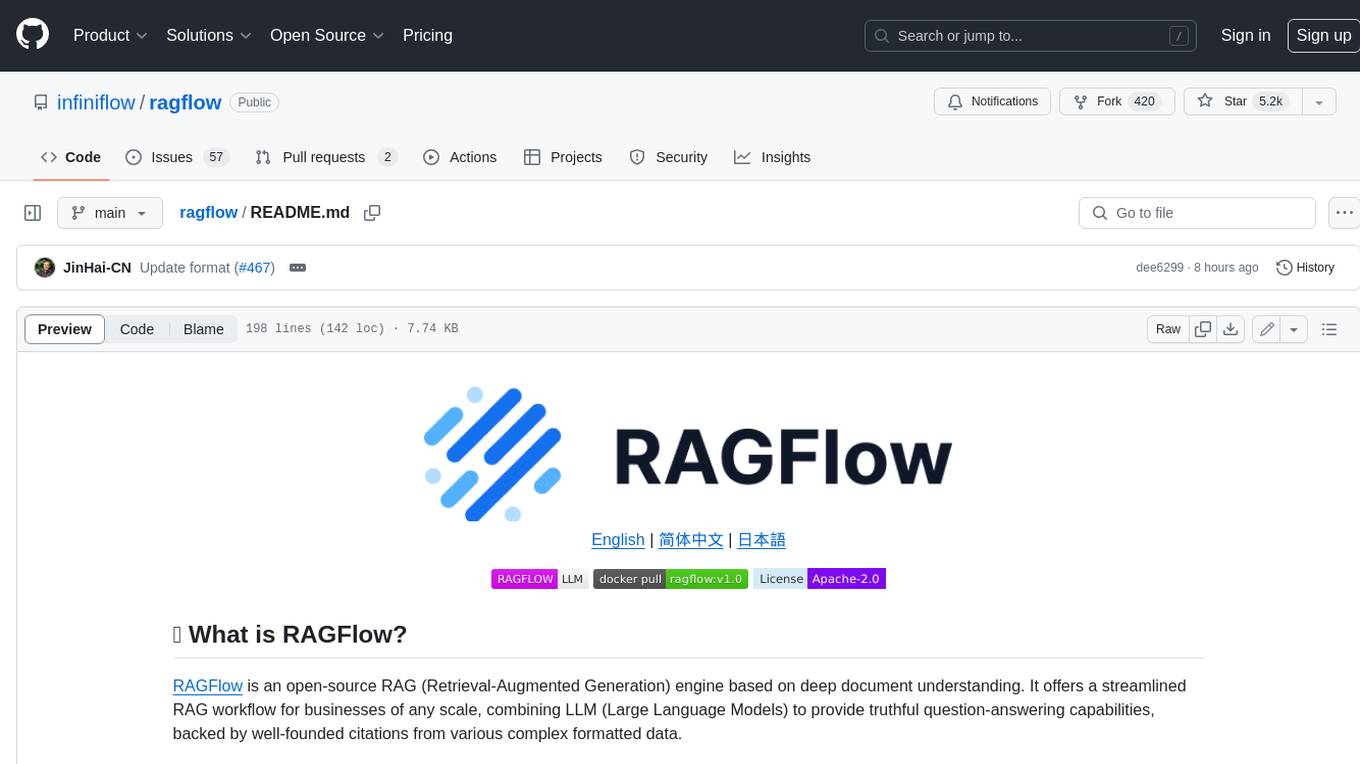Open pull request #467 link
This screenshot has width=1360, height=764.
252,268
